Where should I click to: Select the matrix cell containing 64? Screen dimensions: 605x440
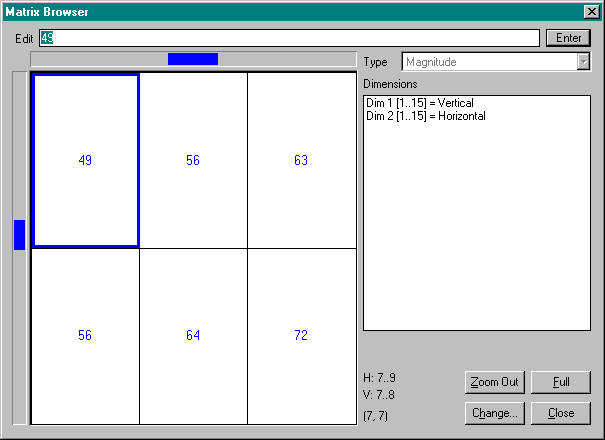[x=193, y=336]
